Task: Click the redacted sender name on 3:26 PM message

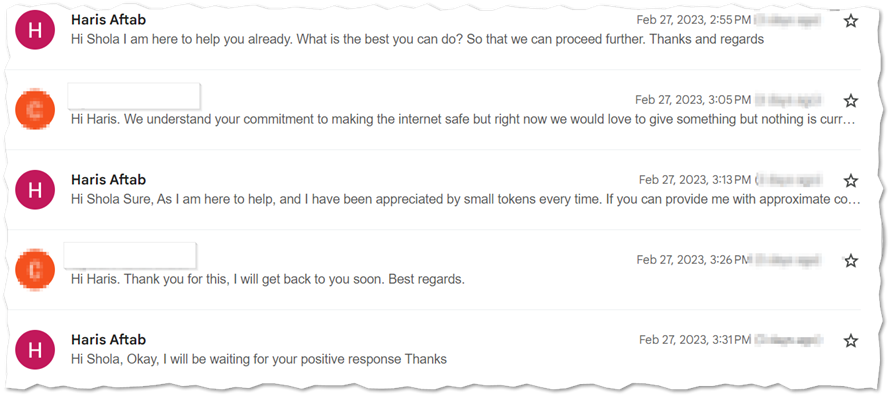Action: tap(131, 255)
